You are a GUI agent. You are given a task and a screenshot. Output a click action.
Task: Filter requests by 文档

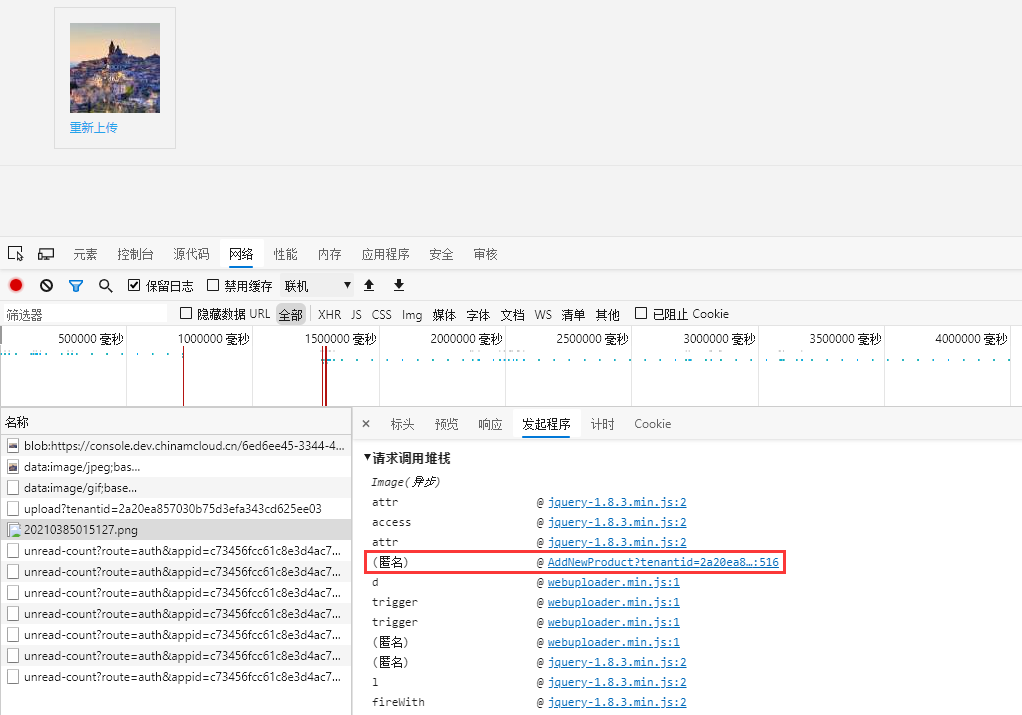point(512,314)
